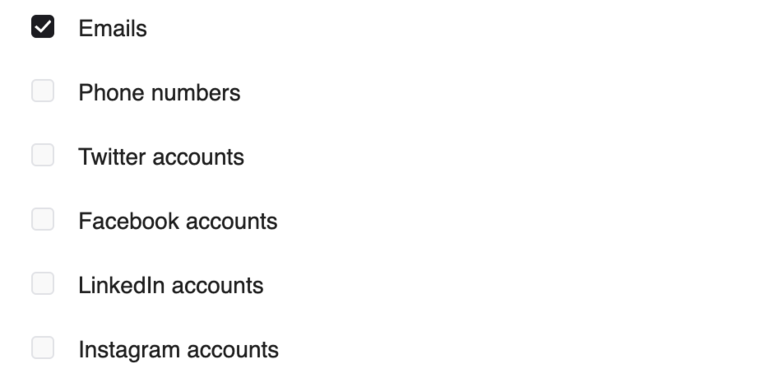Click the Facebook accounts label text
760x392 pixels.
tap(178, 221)
